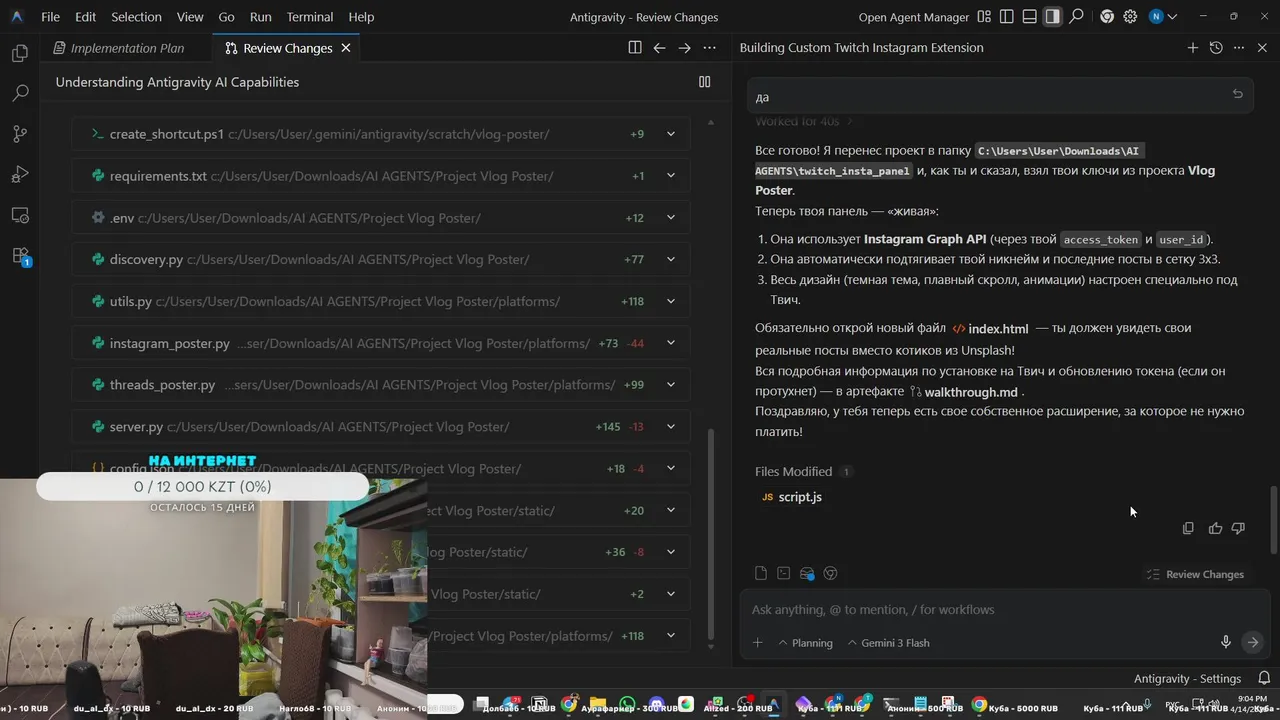This screenshot has height=720, width=1280.
Task: Open Source Control in activity bar
Action: pyautogui.click(x=20, y=134)
